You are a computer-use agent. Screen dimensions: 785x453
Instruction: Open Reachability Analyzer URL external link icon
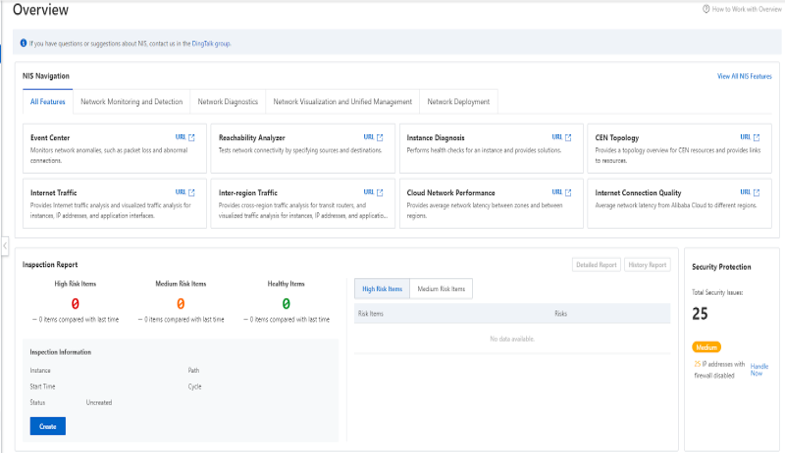[x=380, y=137]
